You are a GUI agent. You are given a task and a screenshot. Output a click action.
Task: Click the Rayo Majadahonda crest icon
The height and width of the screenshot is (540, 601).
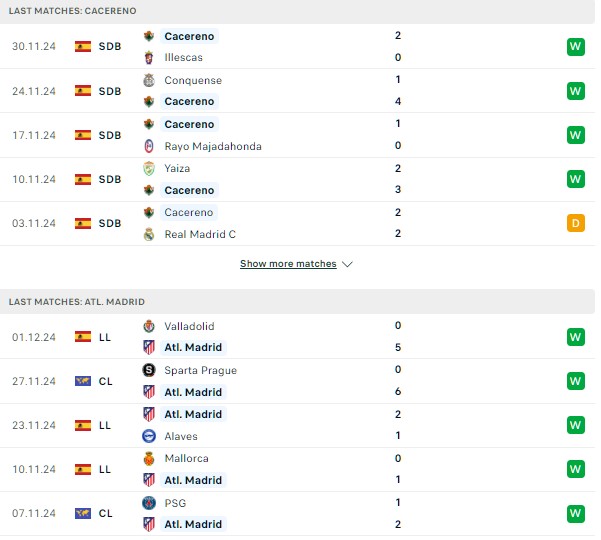click(x=149, y=146)
